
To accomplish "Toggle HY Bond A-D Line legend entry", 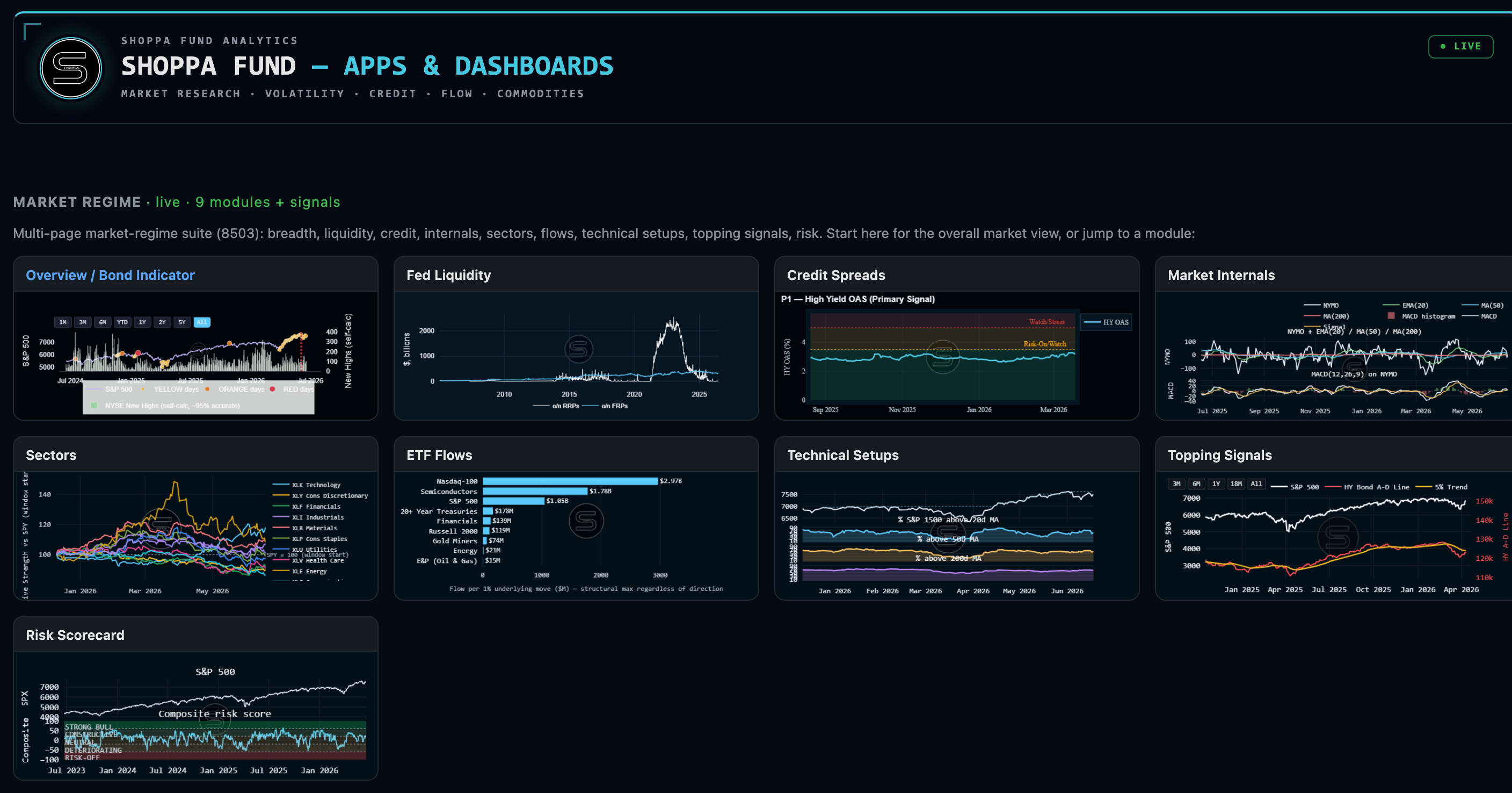I will [1367, 487].
